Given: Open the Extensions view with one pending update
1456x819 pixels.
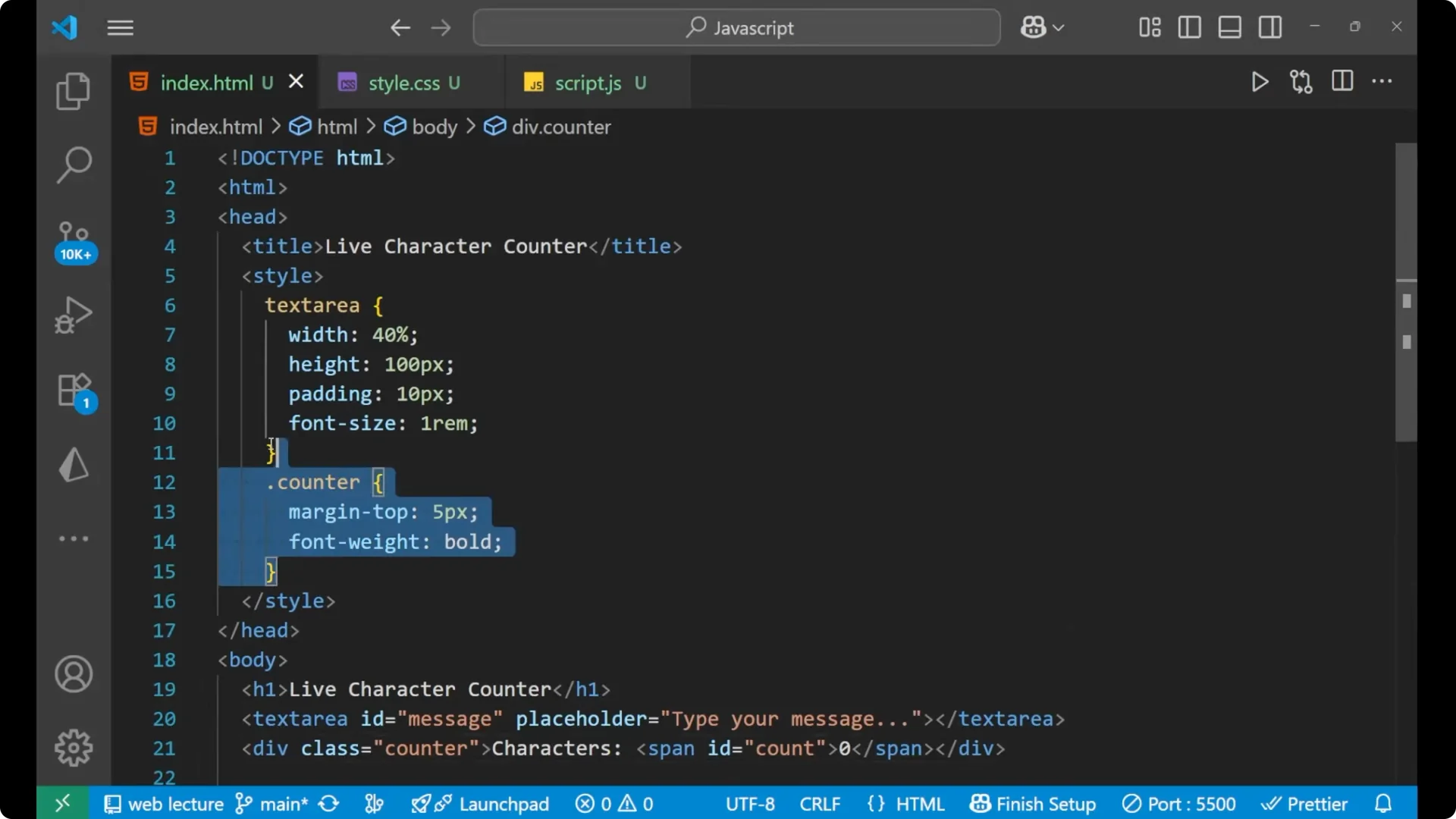Looking at the screenshot, I should pos(73,389).
